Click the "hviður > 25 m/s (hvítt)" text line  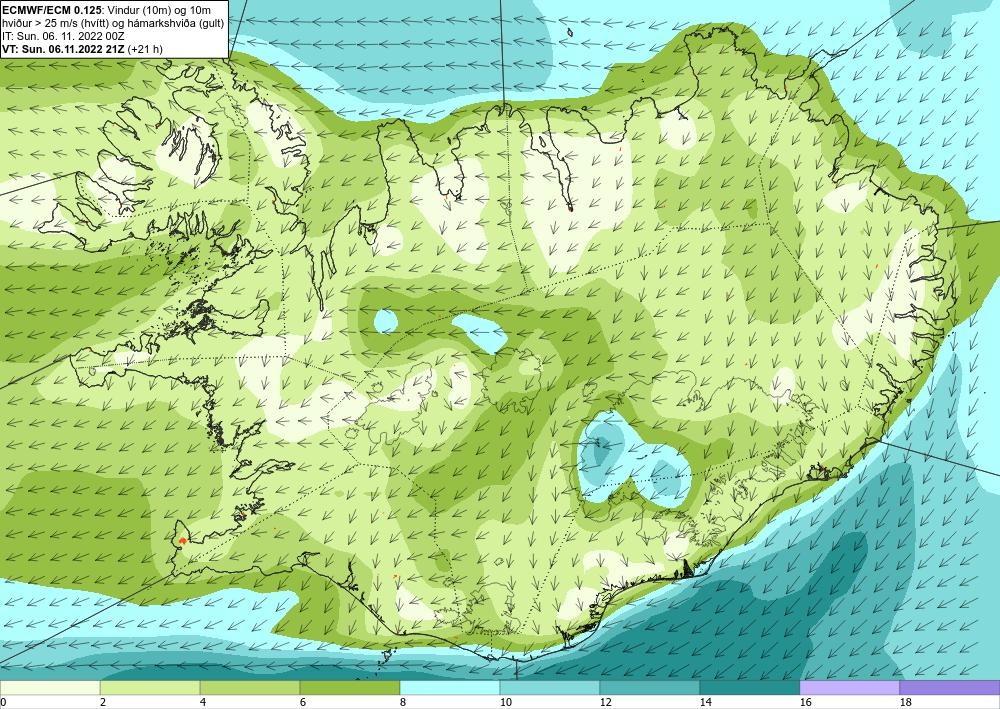point(56,22)
